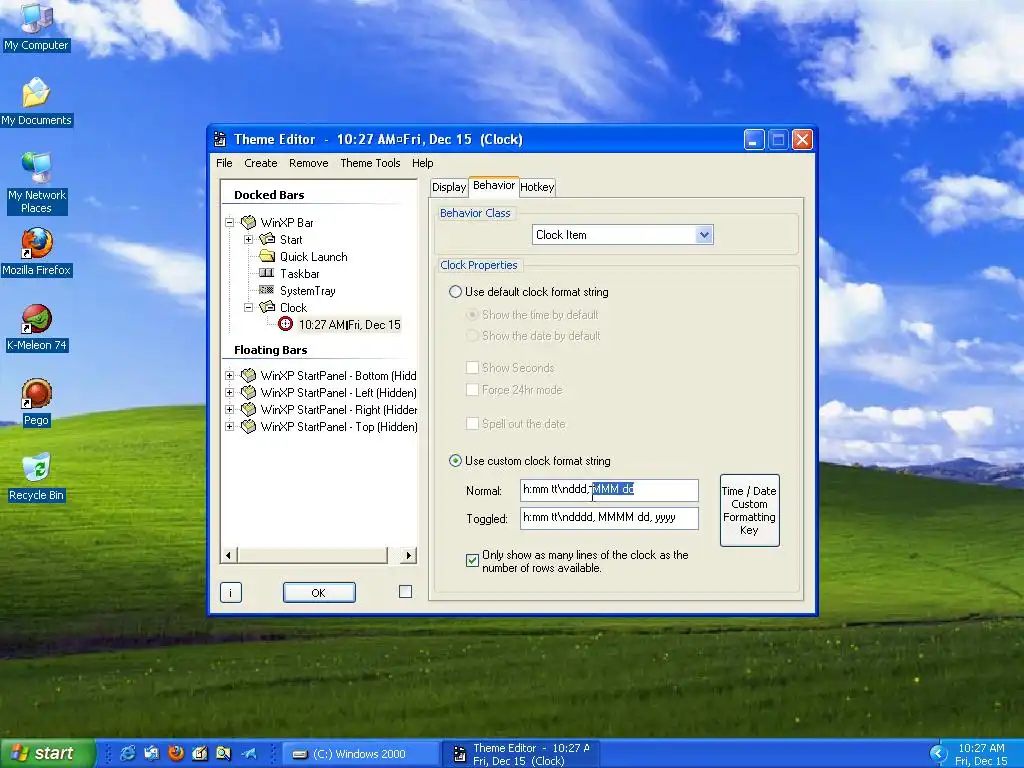Image resolution: width=1024 pixels, height=768 pixels.
Task: Open the Remove menu
Action: (x=309, y=163)
